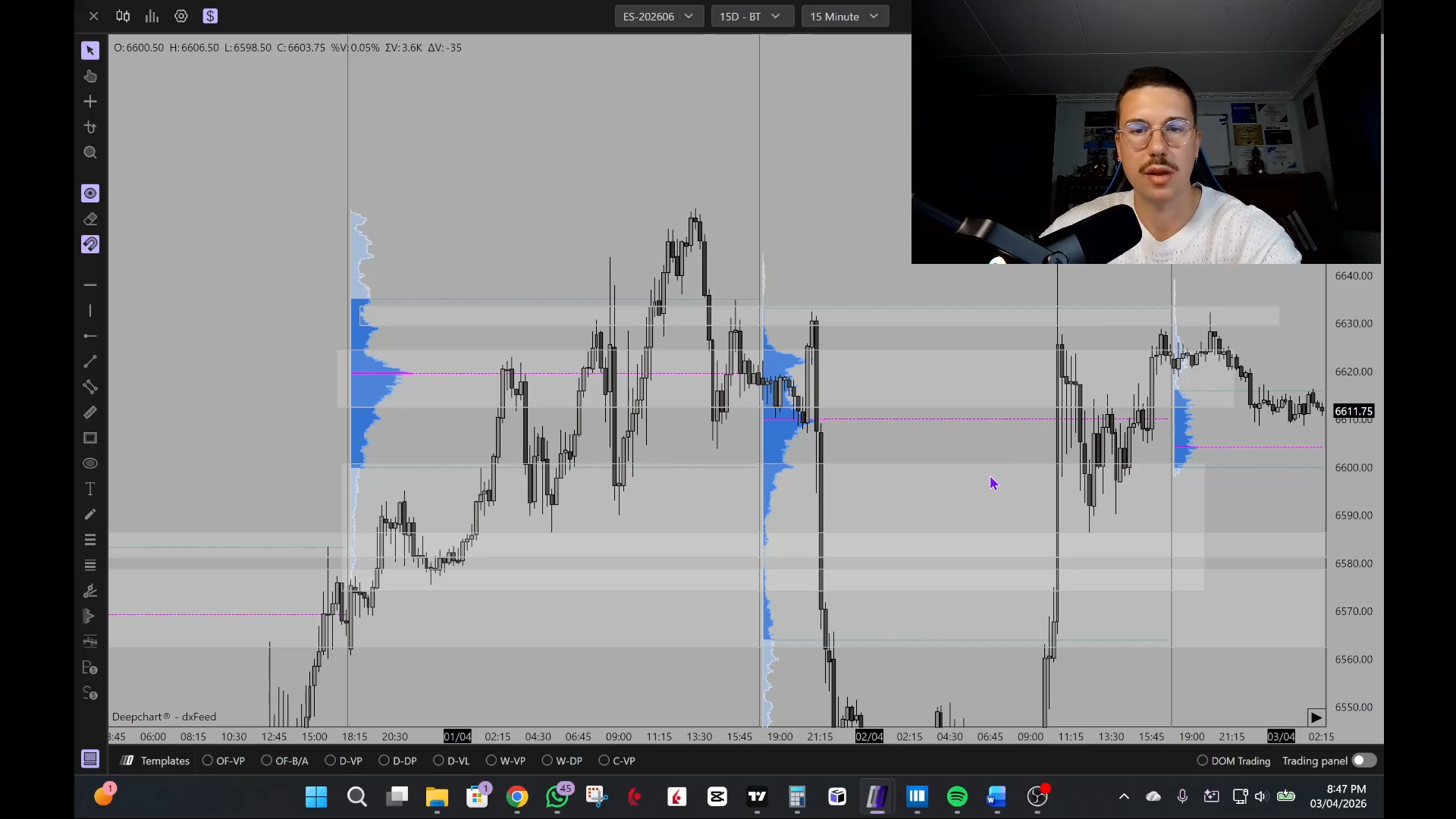Toggle the Trading panel switch
The image size is (1456, 819).
click(1364, 761)
